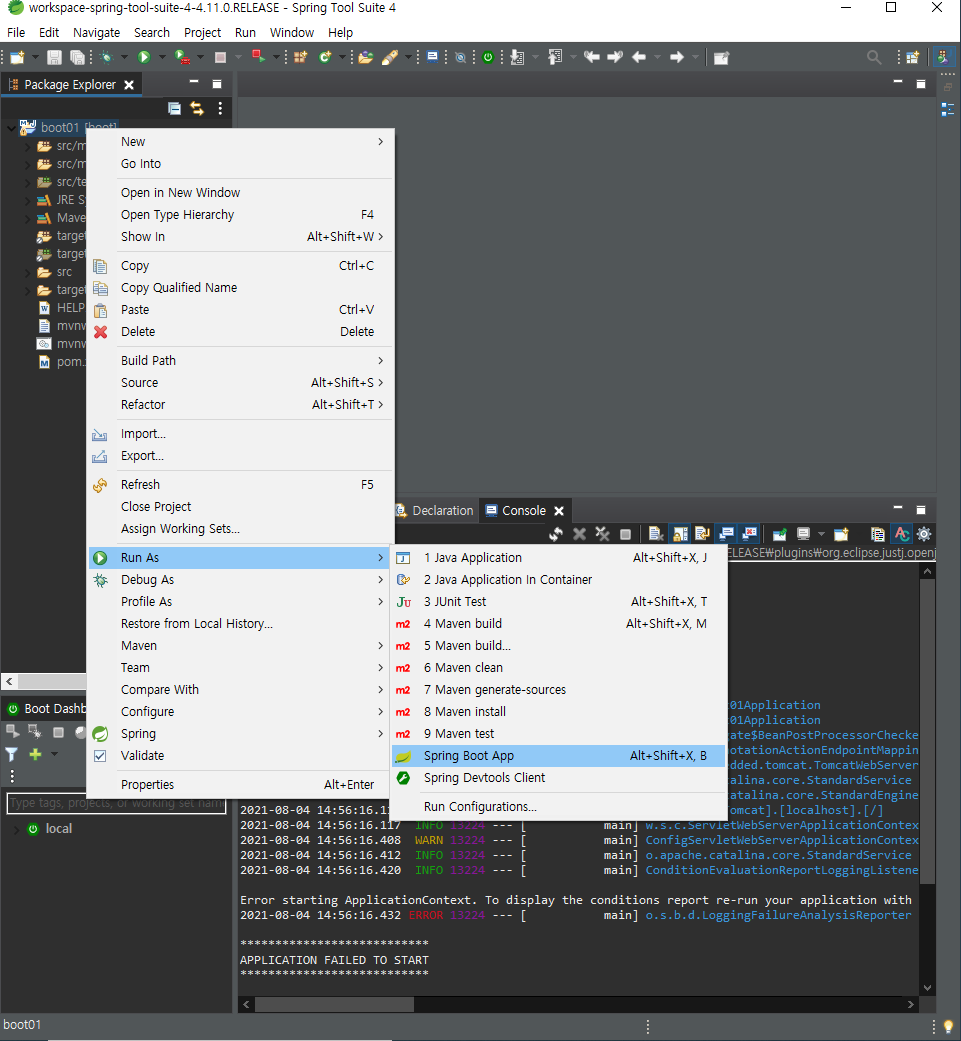Click the green Run toolbar icon

(143, 58)
